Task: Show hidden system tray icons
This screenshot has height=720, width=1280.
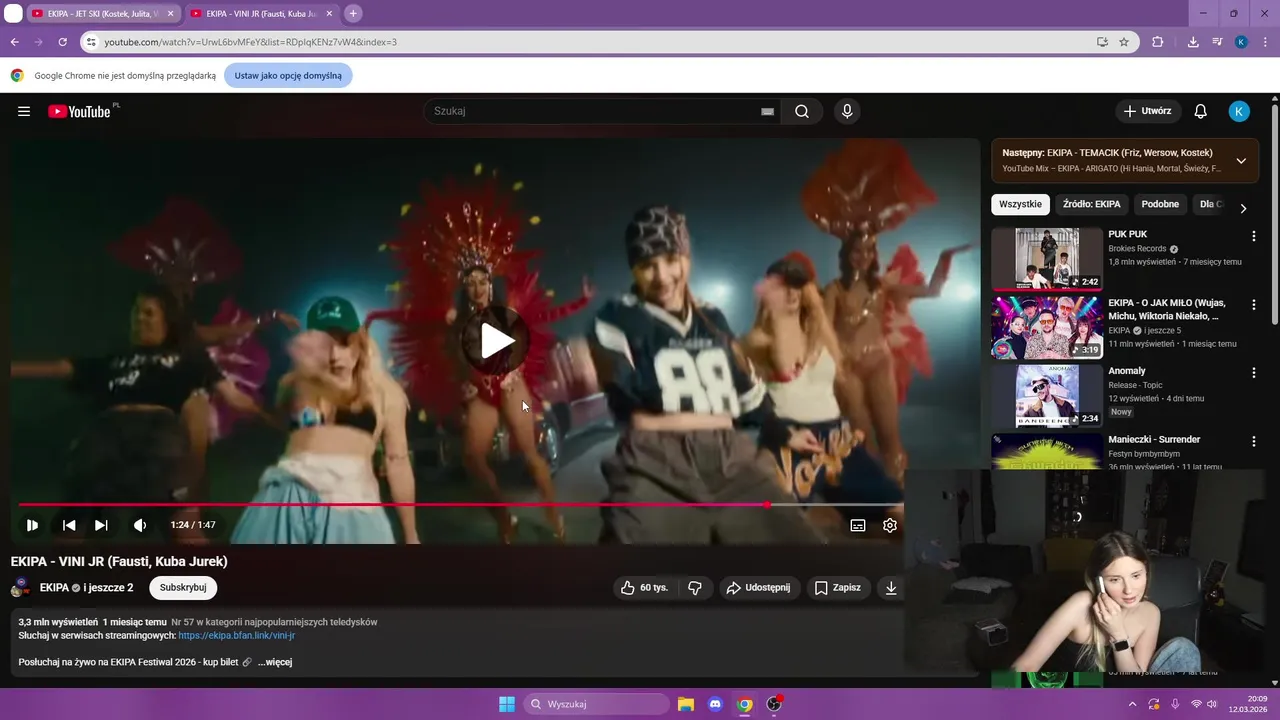Action: tap(1133, 704)
